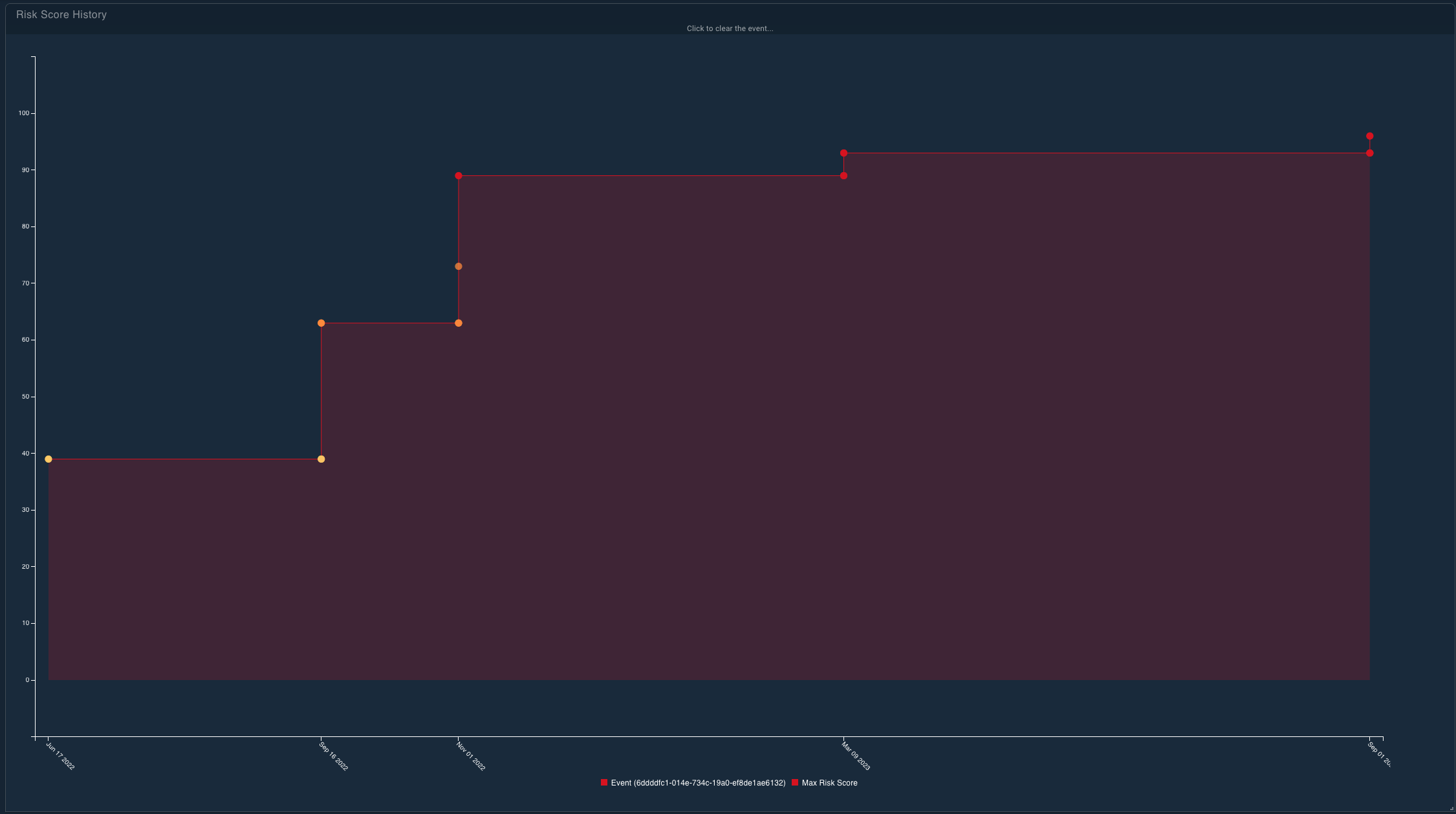1456x814 pixels.
Task: Click the Risk Score History title
Action: 61,14
